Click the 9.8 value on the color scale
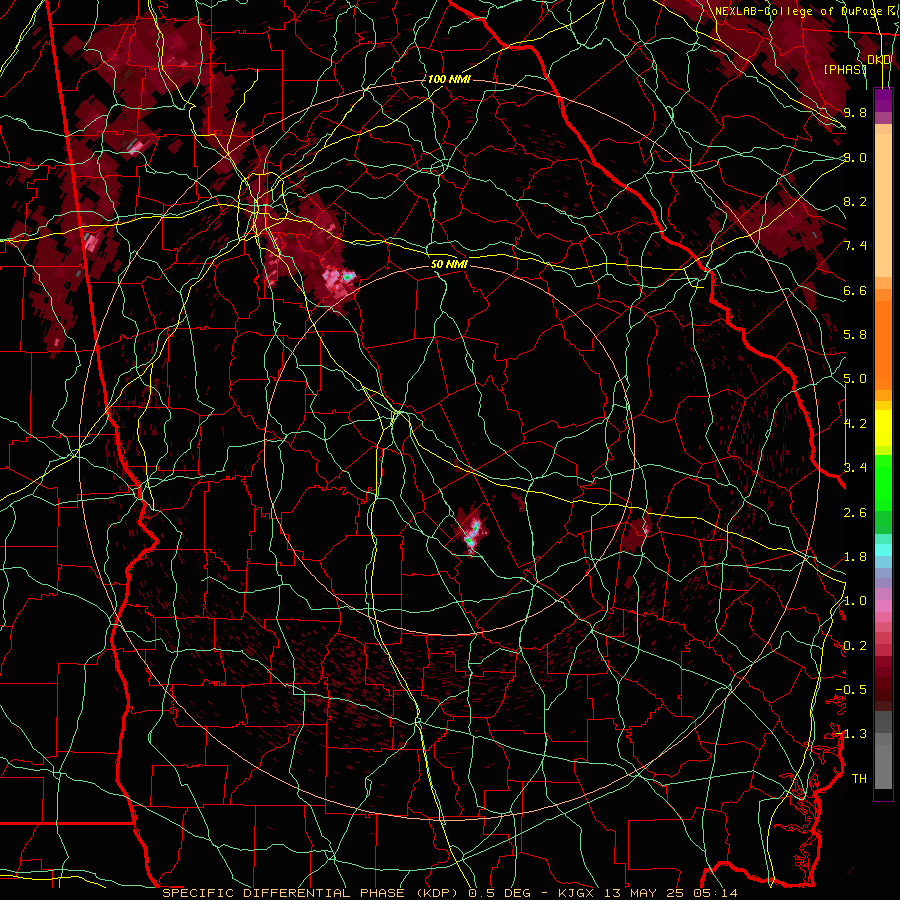Image resolution: width=900 pixels, height=900 pixels. (x=855, y=112)
